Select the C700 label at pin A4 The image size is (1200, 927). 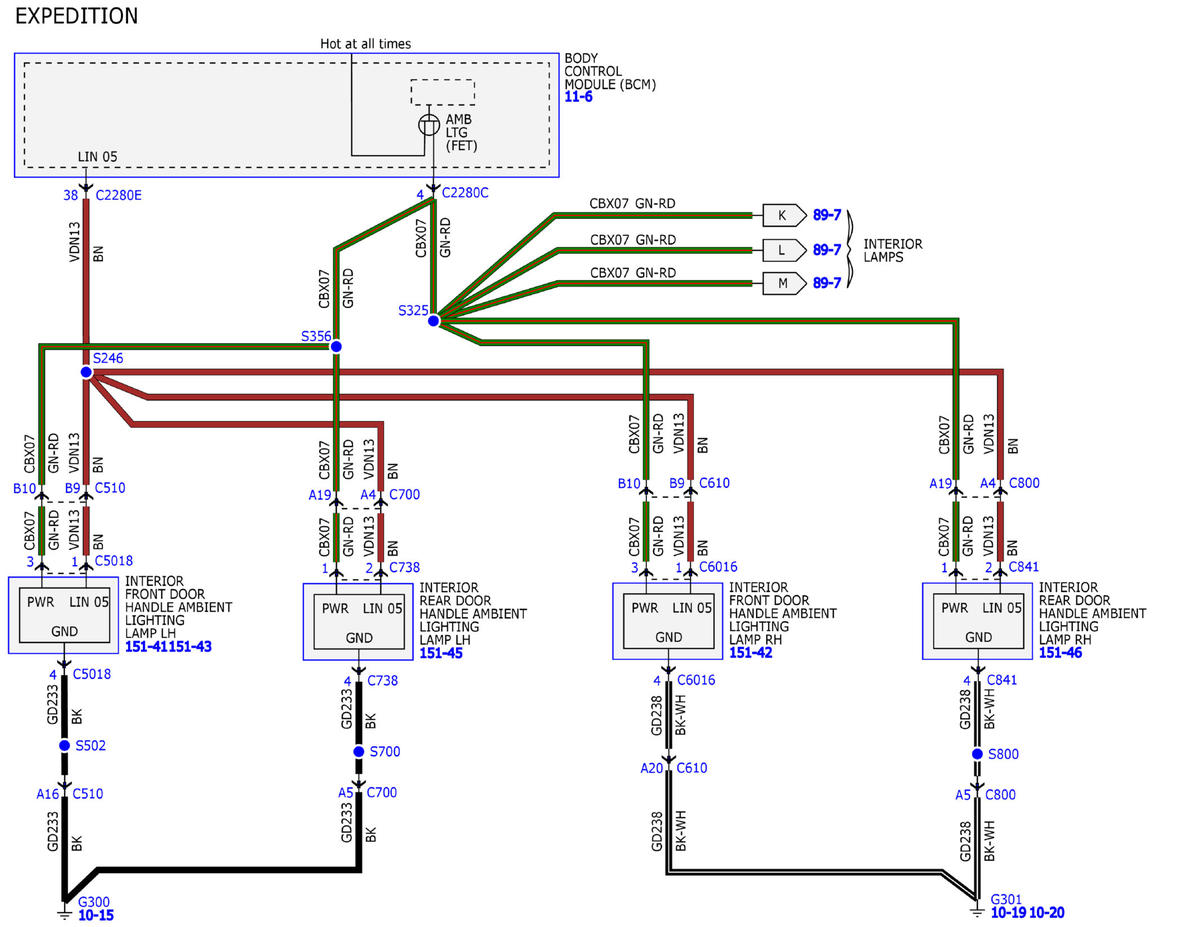coord(406,494)
